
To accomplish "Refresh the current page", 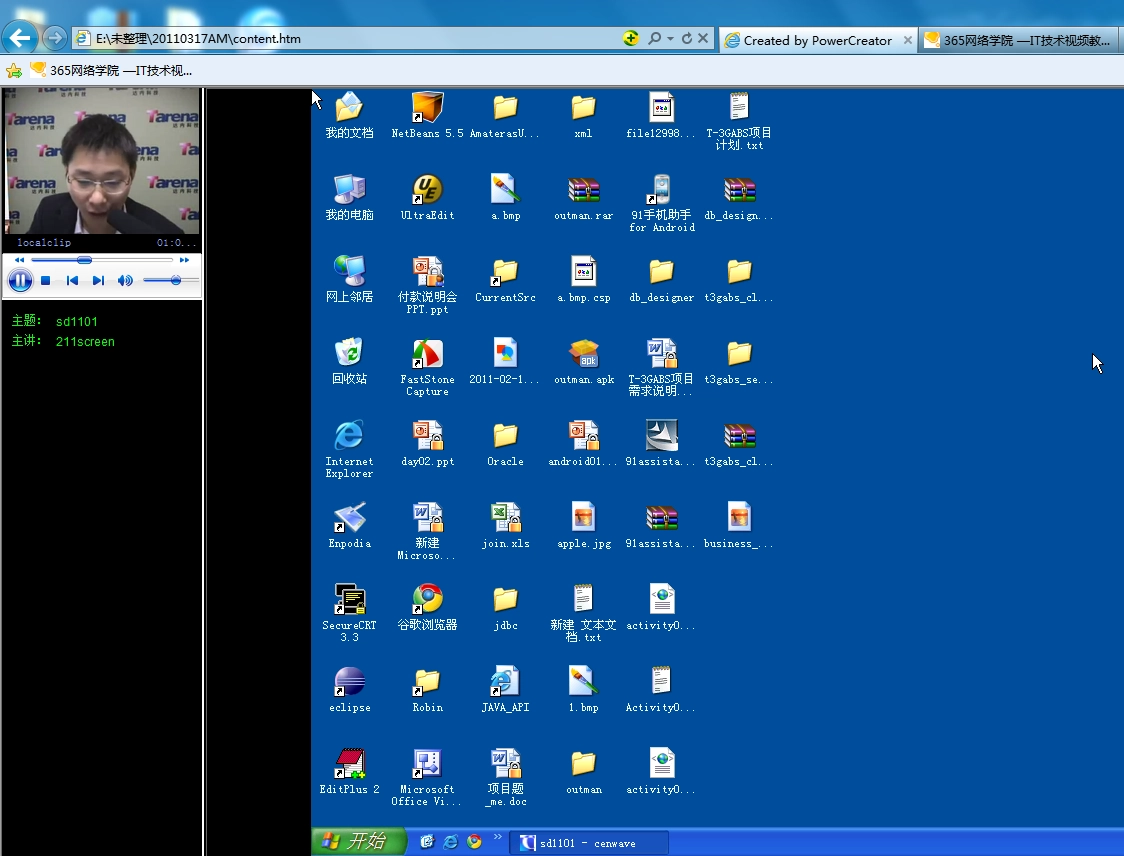I will pyautogui.click(x=688, y=38).
